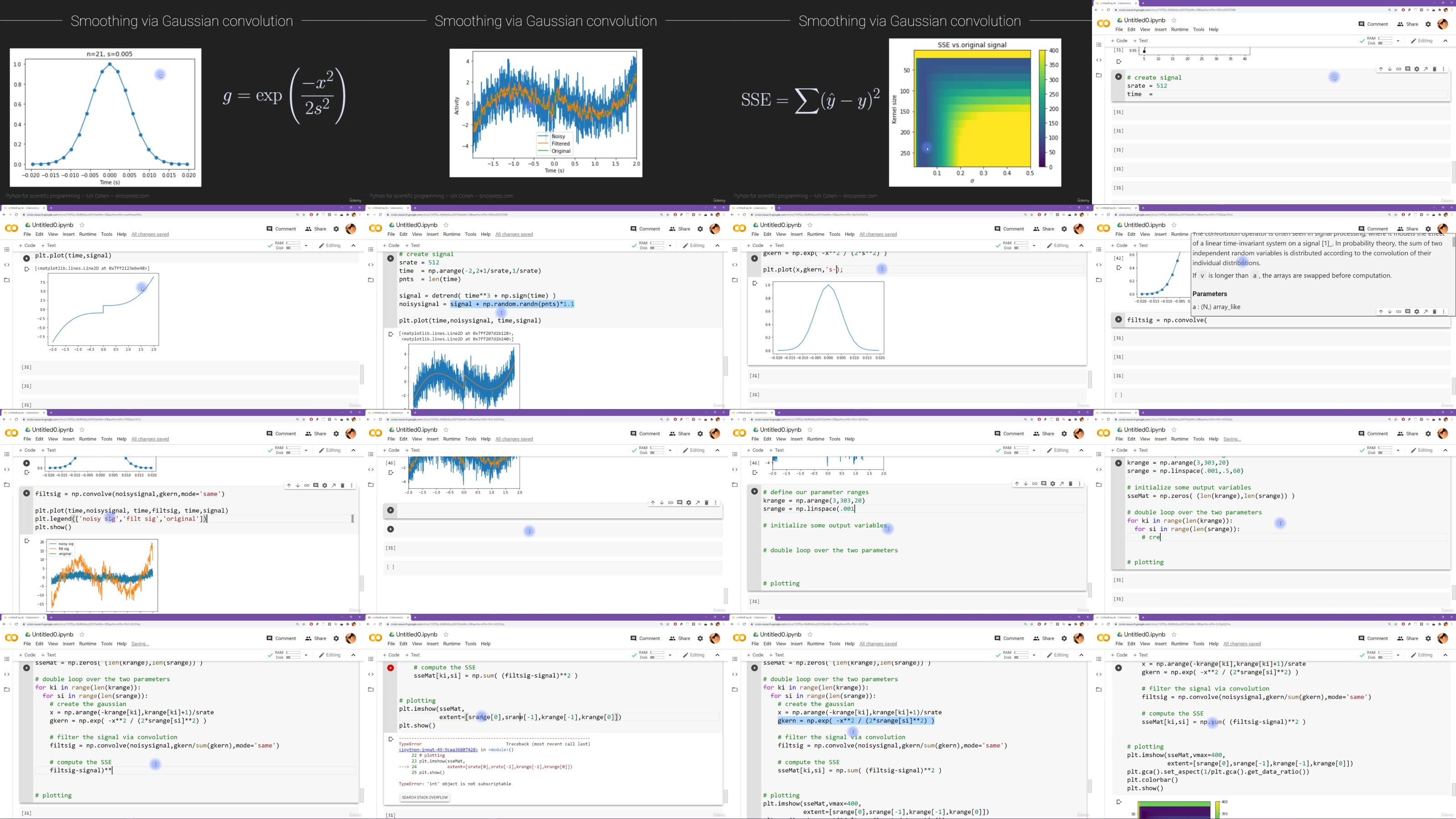Click the scrollbar thumb in the cubic curve notebook
This screenshot has width=1456, height=819.
(x=362, y=374)
